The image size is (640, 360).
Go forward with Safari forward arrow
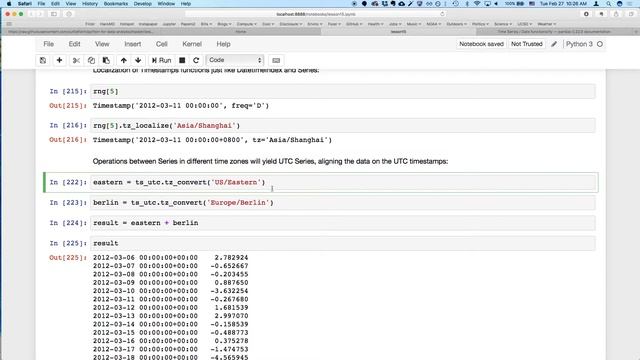[40, 14]
